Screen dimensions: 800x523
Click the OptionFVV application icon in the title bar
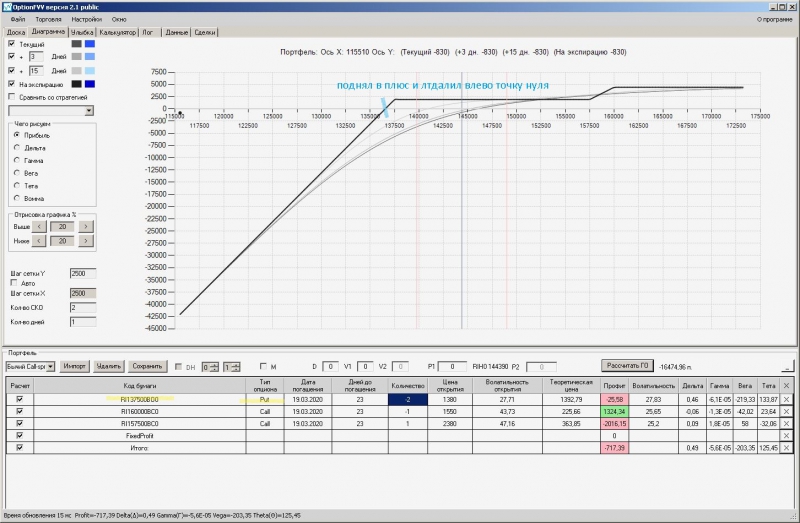pyautogui.click(x=7, y=7)
